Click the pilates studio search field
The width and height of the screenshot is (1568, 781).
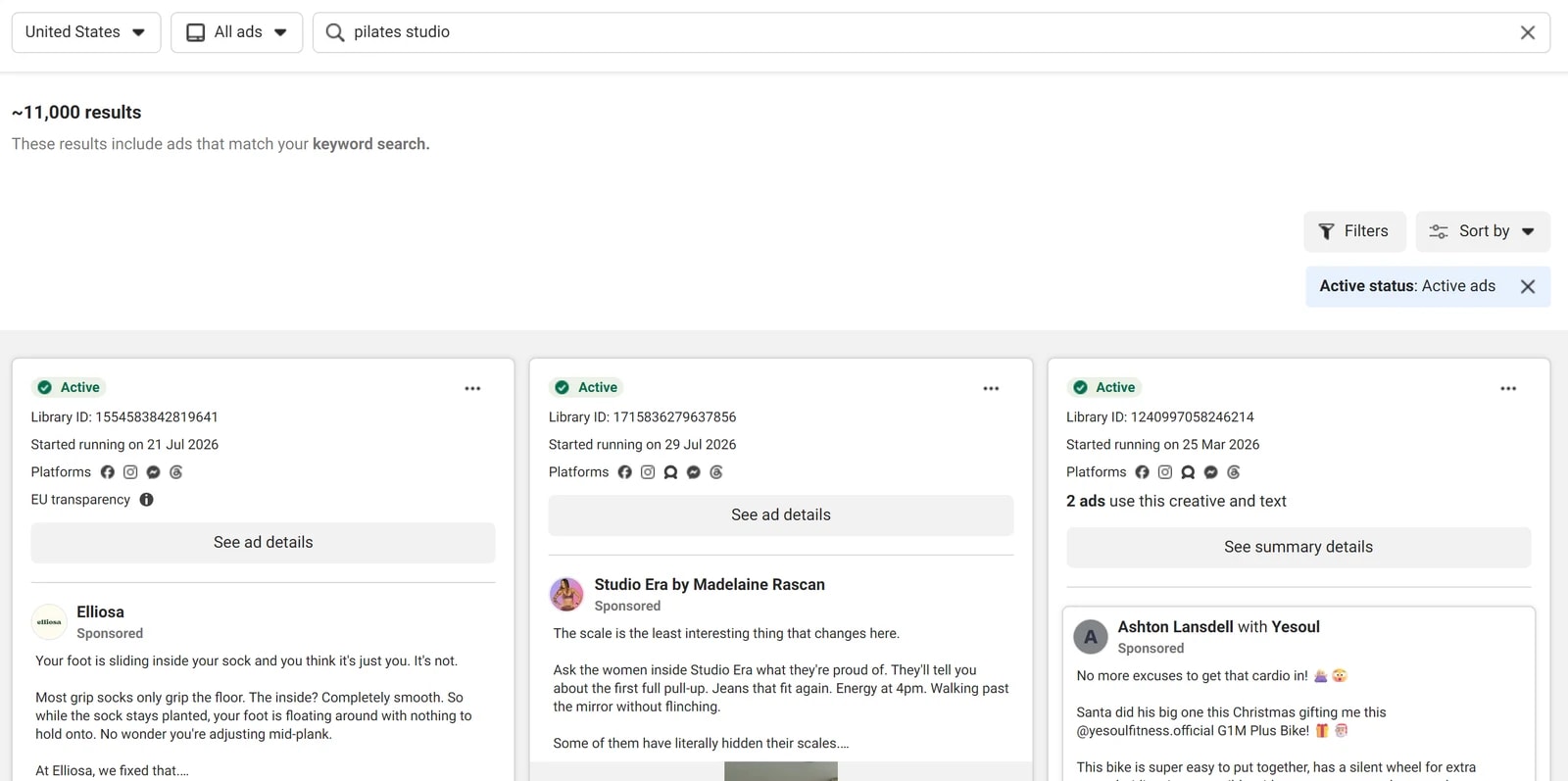pyautogui.click(x=931, y=32)
